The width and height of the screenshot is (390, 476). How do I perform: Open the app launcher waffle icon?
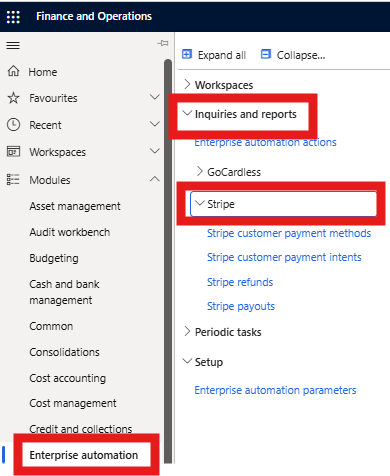pyautogui.click(x=13, y=17)
